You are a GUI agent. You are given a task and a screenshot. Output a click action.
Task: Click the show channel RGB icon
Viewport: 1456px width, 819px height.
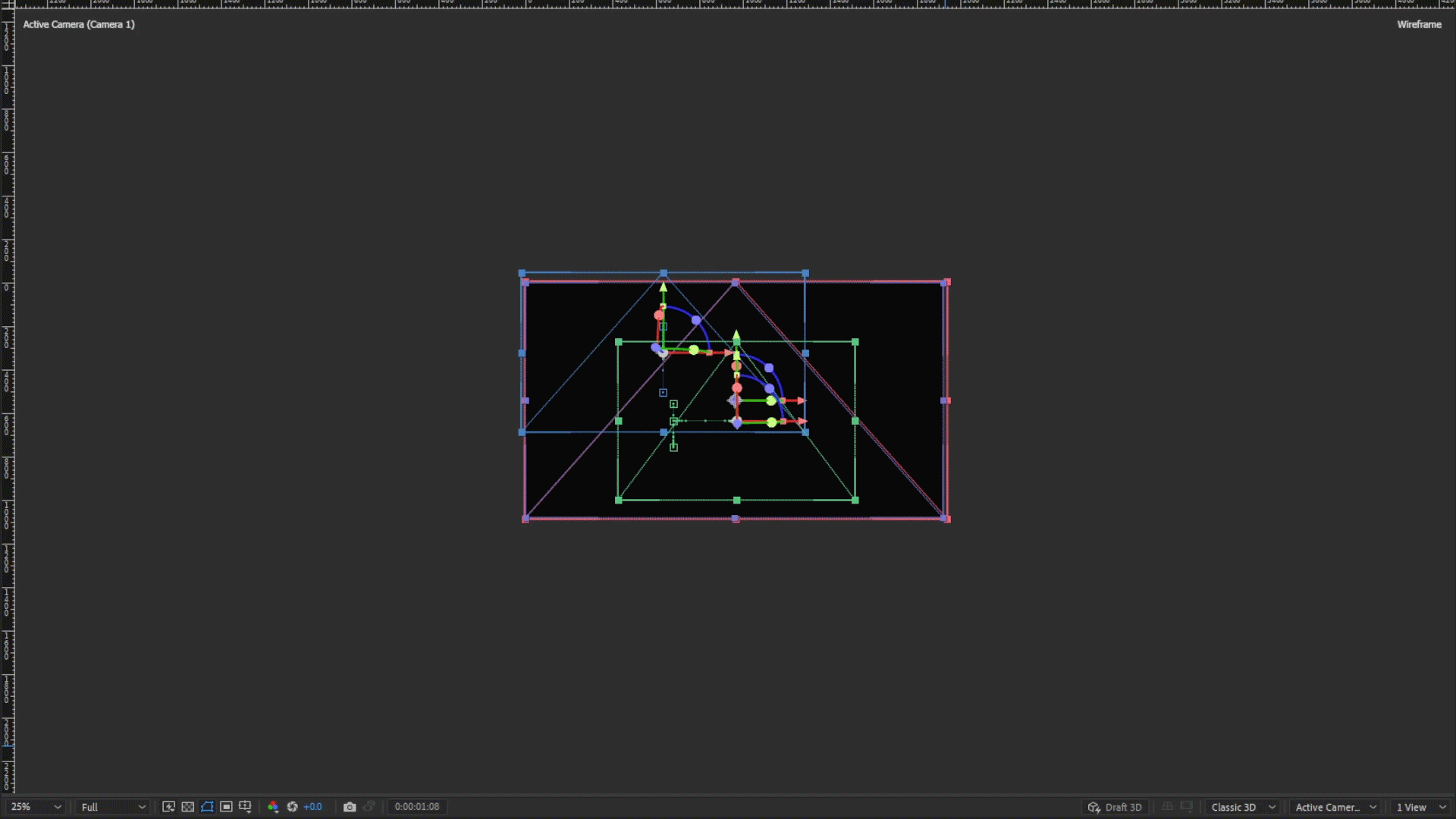tap(273, 807)
